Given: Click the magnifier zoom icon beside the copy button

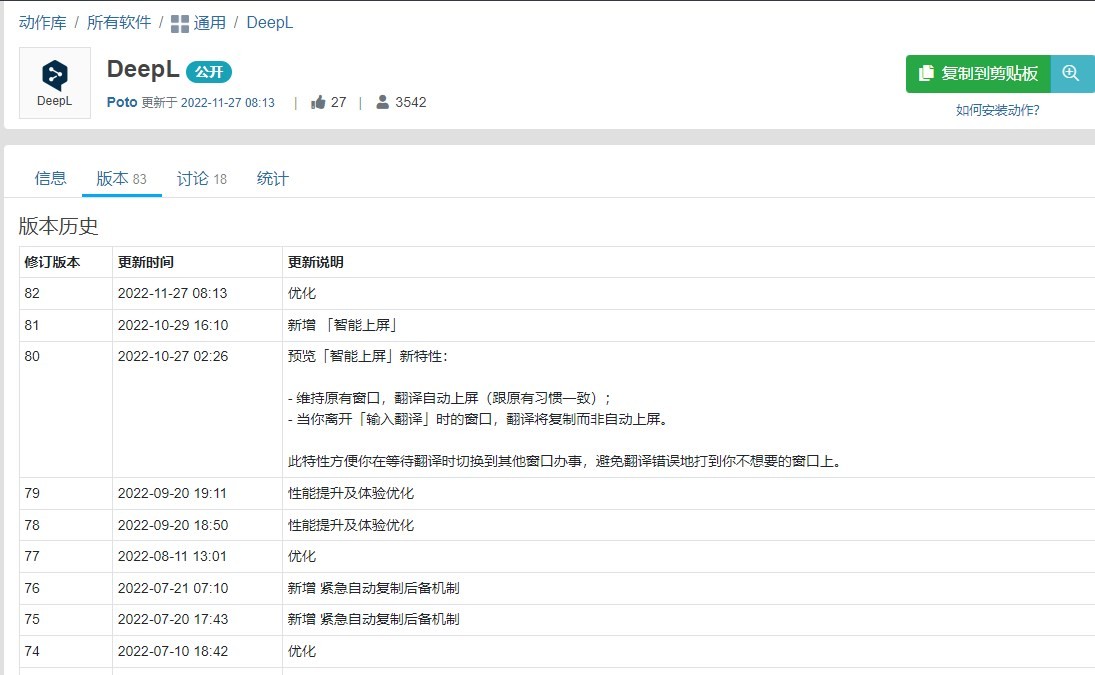Looking at the screenshot, I should pyautogui.click(x=1072, y=73).
